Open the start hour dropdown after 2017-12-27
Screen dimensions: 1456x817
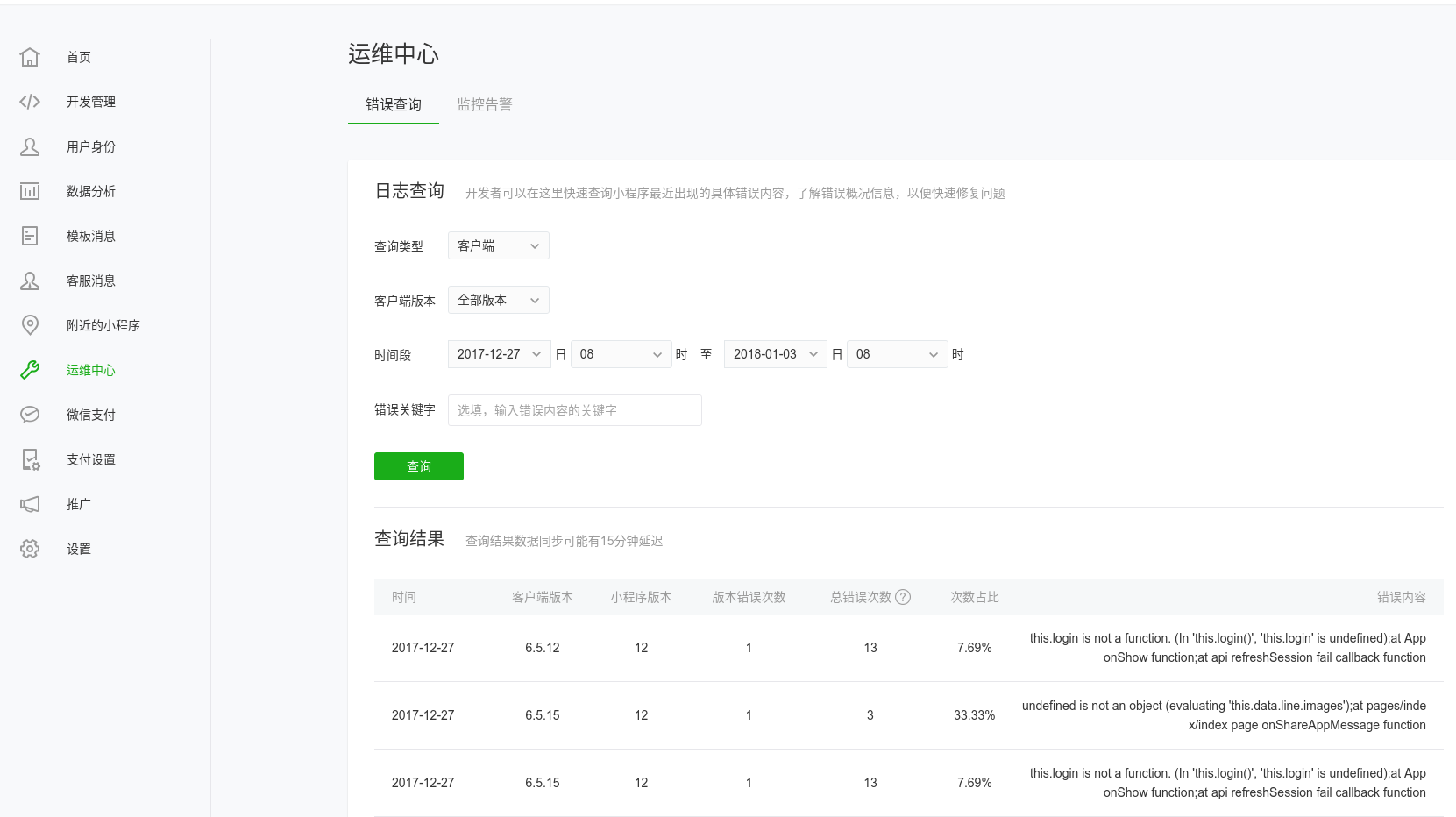click(x=621, y=354)
